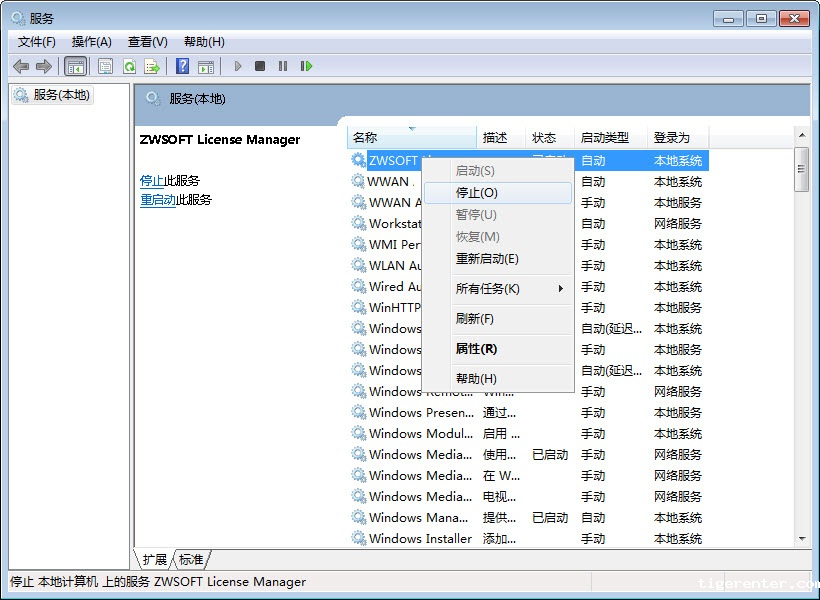Toggle the show/hide action pane button

coord(206,66)
